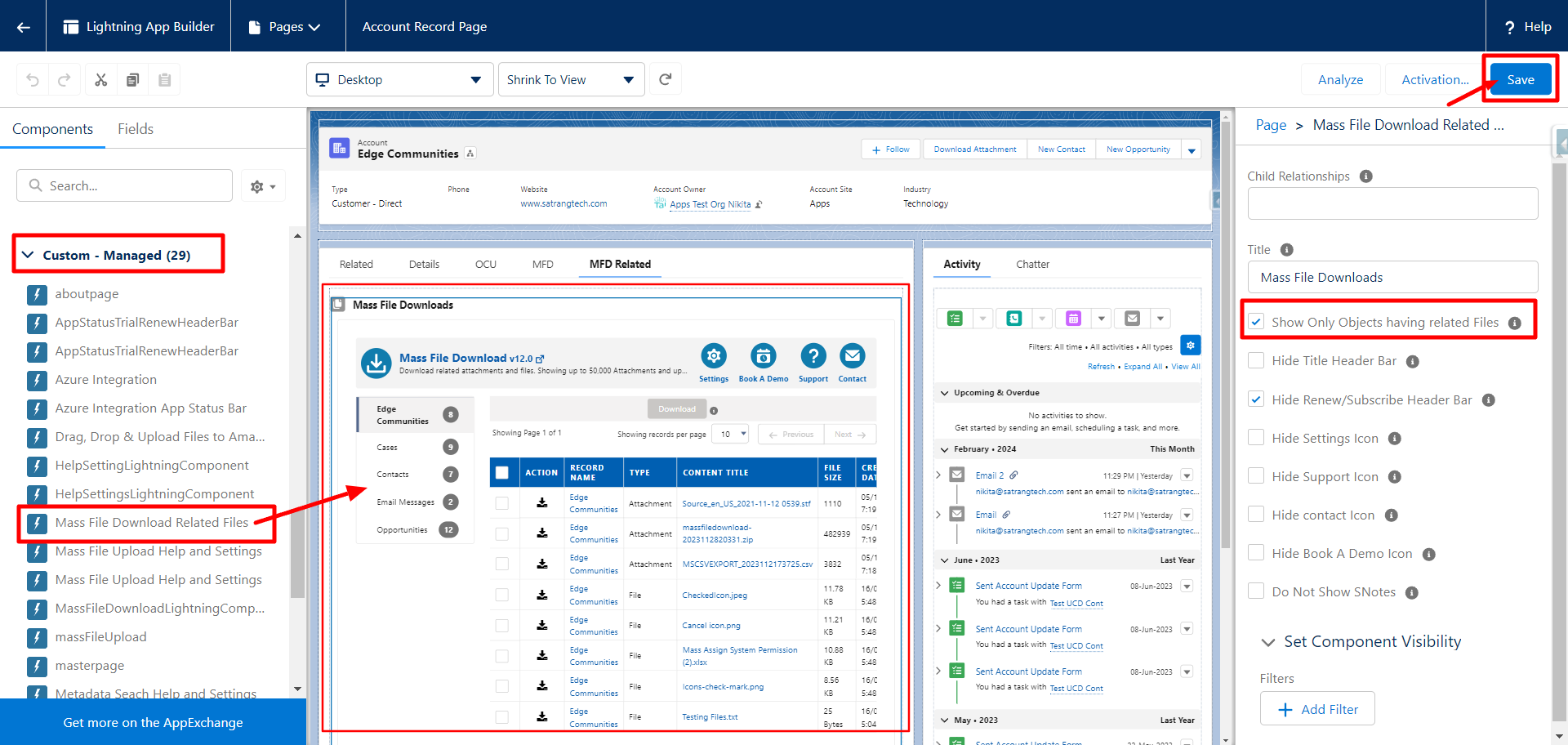Refresh the canvas preview

pyautogui.click(x=666, y=79)
